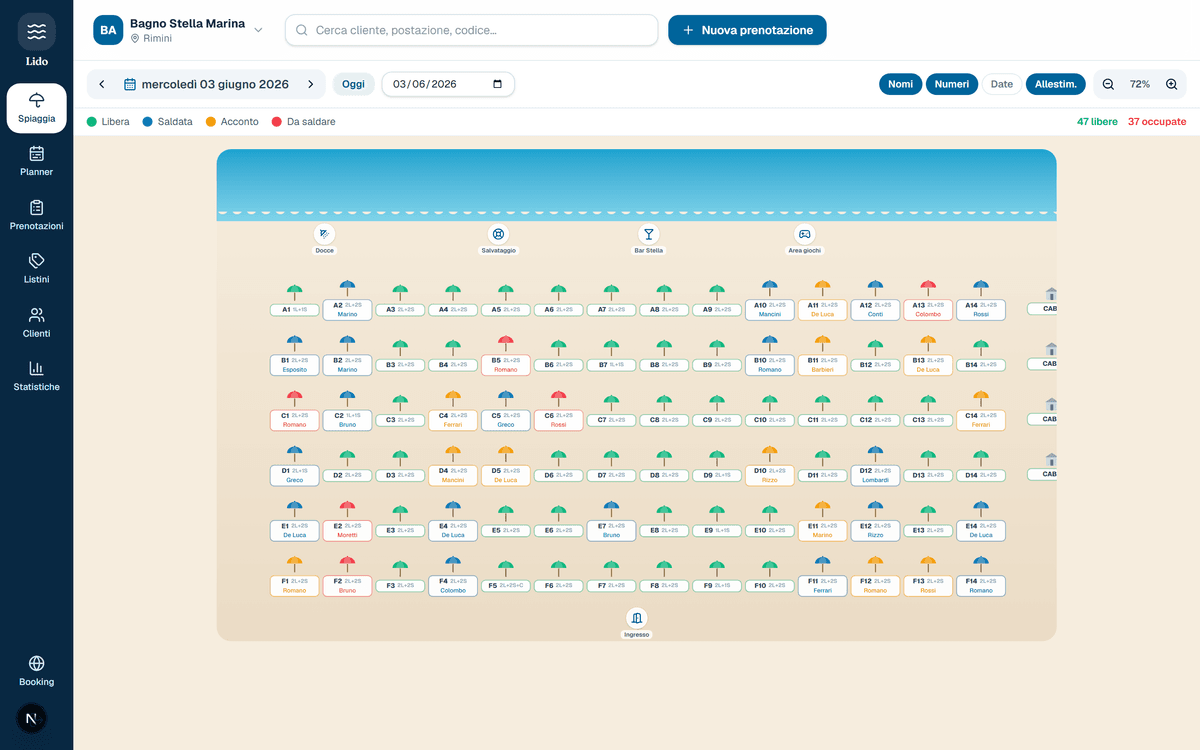Screen dimensions: 1200x750
Task: Click the calendar icon in date picker field
Action: 498,84
